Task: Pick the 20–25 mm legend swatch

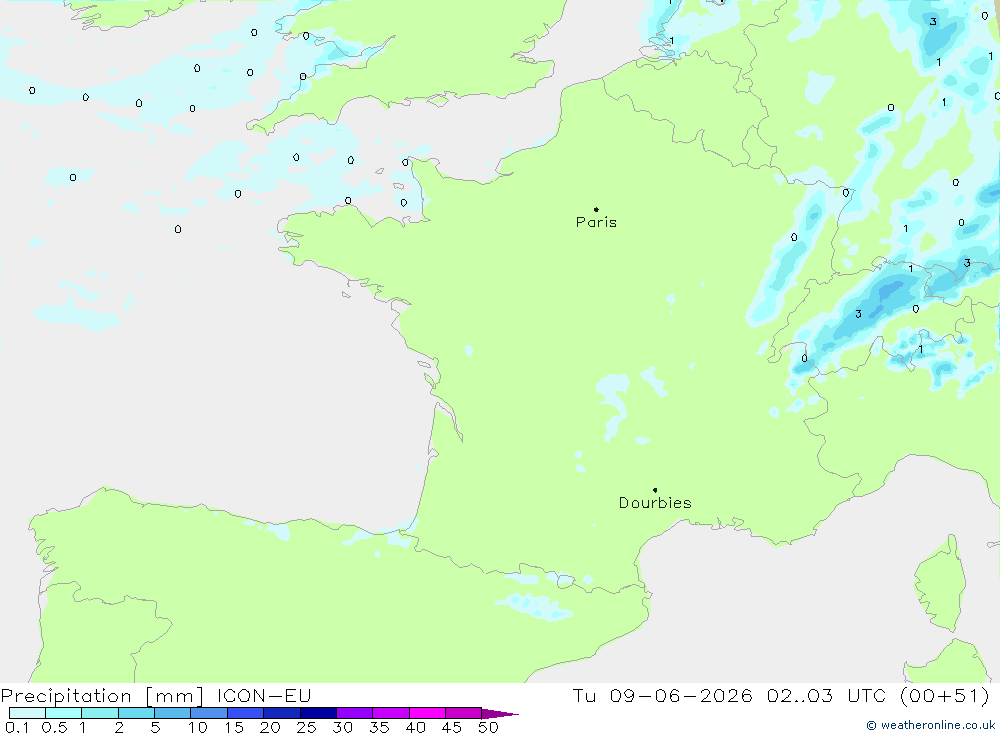Action: tap(282, 713)
